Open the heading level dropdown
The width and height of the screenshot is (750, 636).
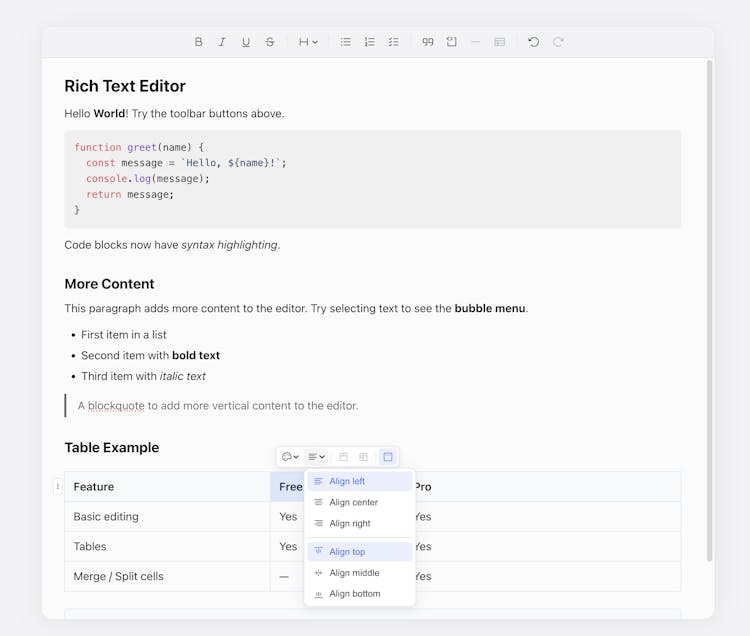pyautogui.click(x=308, y=42)
